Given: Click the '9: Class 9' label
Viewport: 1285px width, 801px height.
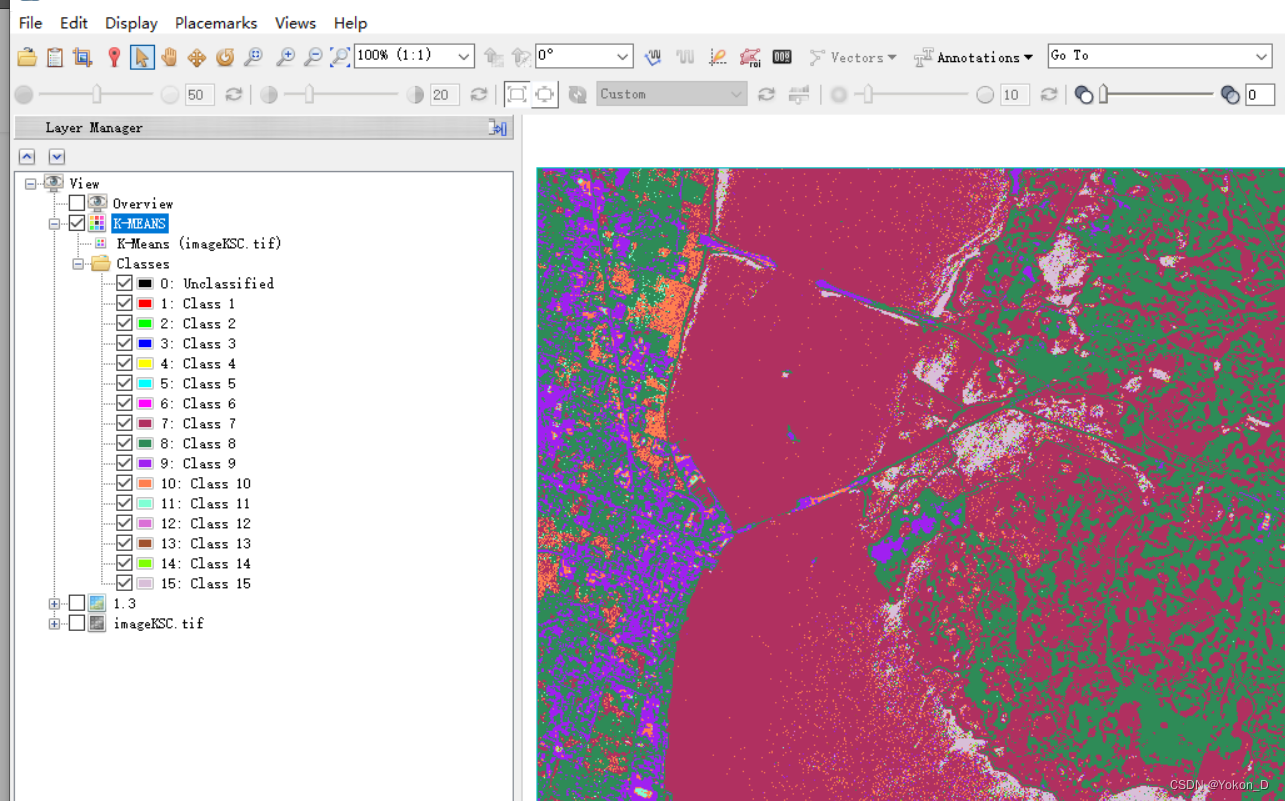Looking at the screenshot, I should pos(198,463).
